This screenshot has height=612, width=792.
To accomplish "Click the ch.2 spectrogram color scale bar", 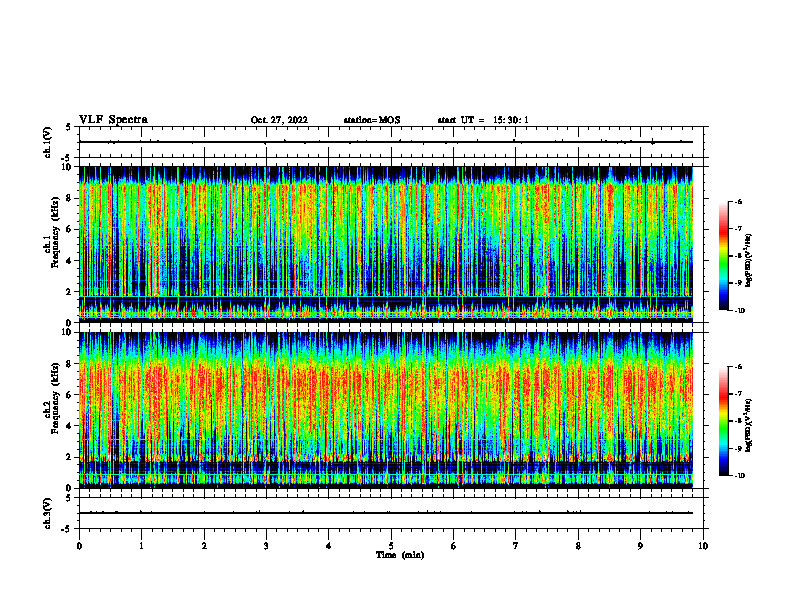I will point(723,421).
